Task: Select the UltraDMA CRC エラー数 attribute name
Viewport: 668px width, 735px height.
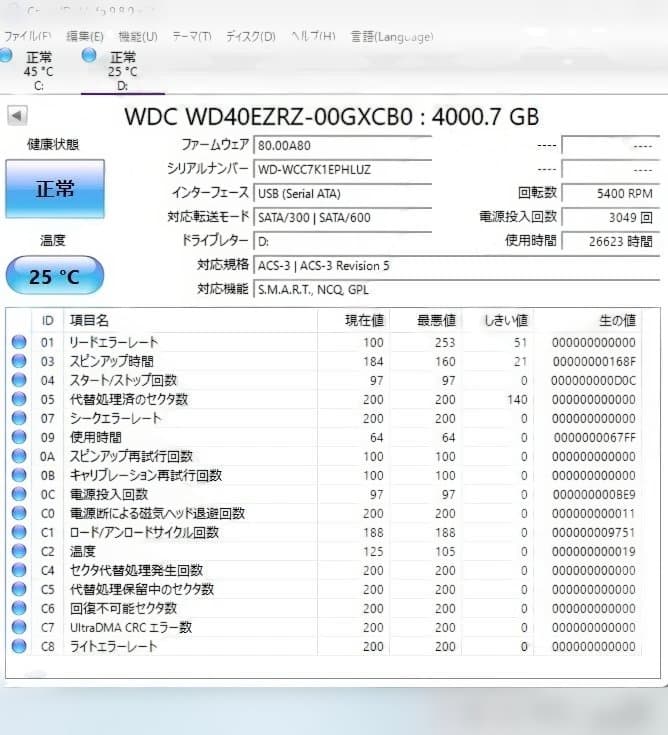Action: [131, 627]
